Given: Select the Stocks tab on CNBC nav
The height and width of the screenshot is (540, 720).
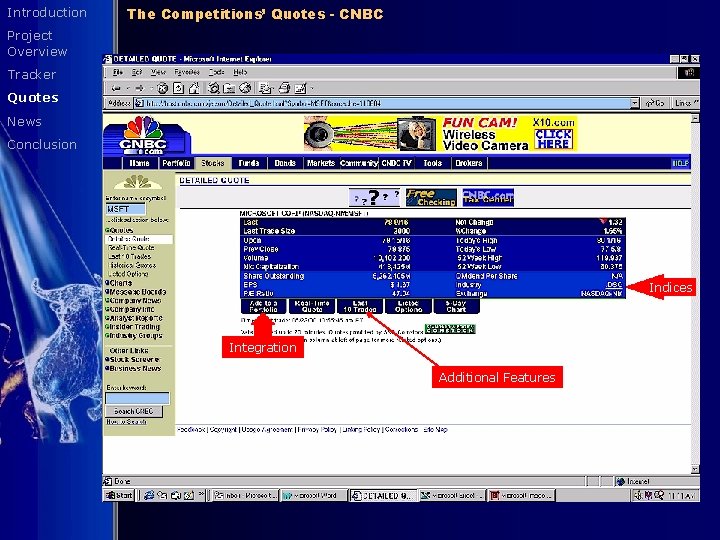Looking at the screenshot, I should [213, 163].
